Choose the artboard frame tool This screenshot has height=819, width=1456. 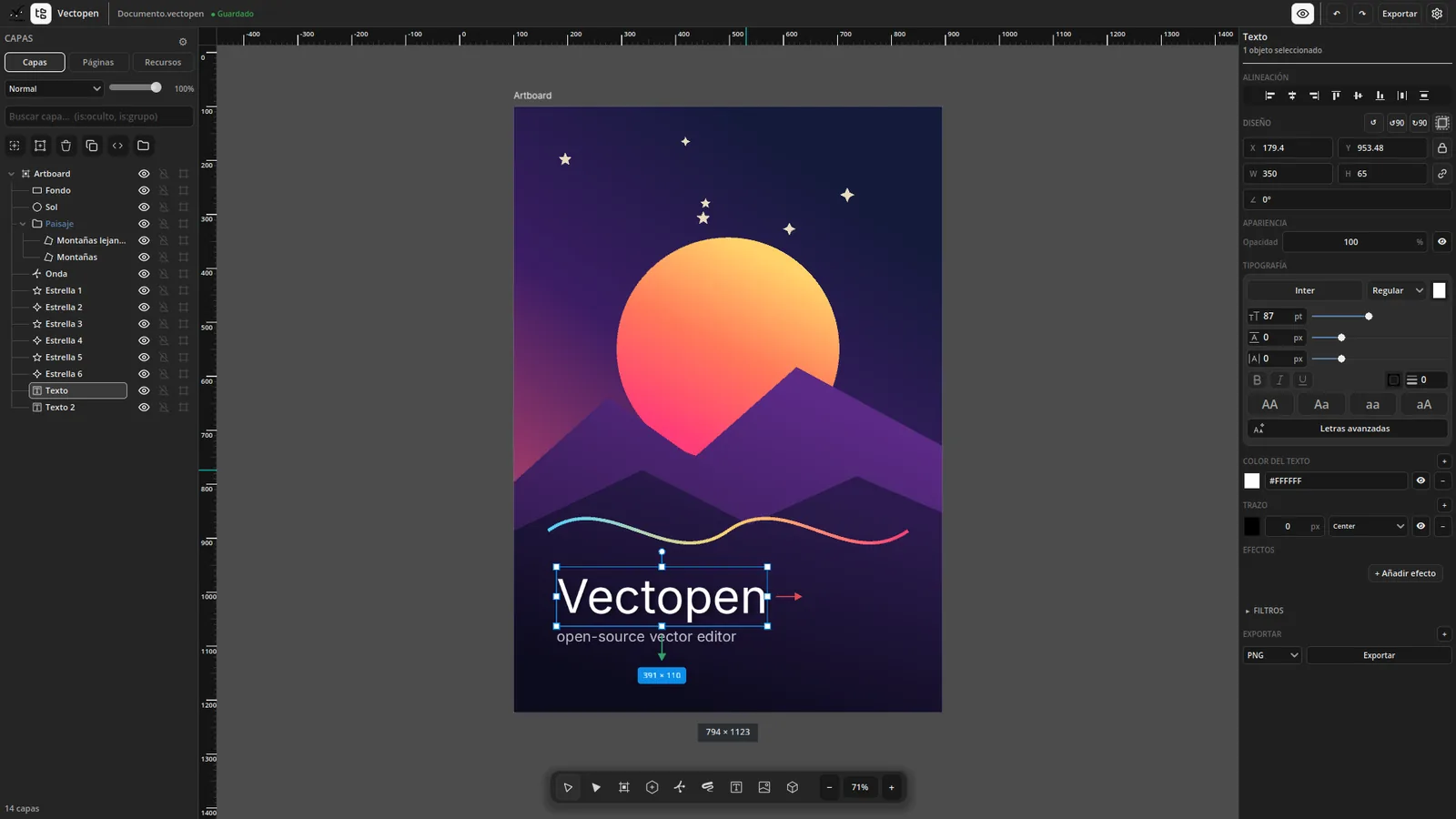click(624, 787)
